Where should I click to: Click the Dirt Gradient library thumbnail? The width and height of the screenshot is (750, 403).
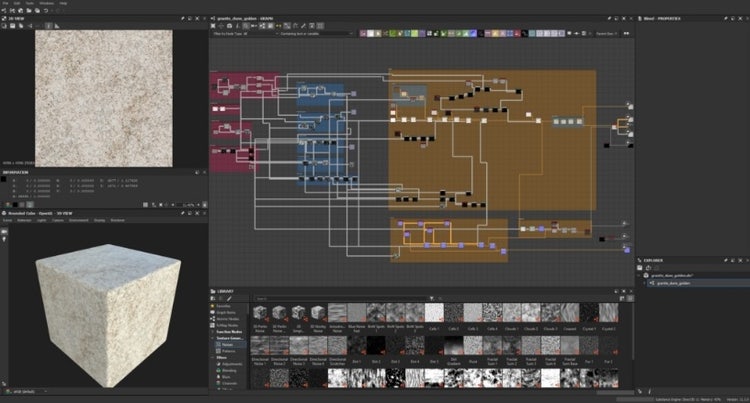[x=455, y=345]
